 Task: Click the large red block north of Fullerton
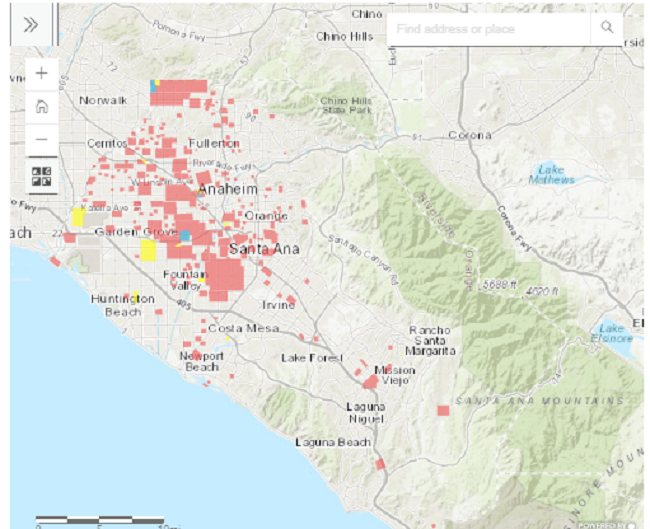(183, 90)
